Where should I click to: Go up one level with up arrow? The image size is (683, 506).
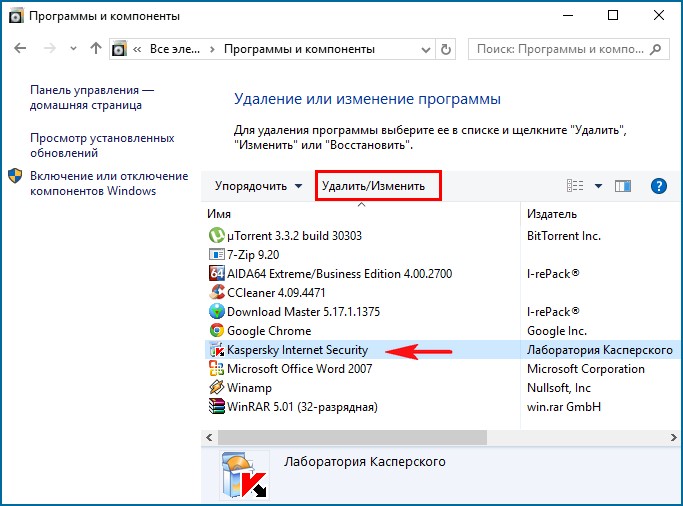tap(96, 48)
